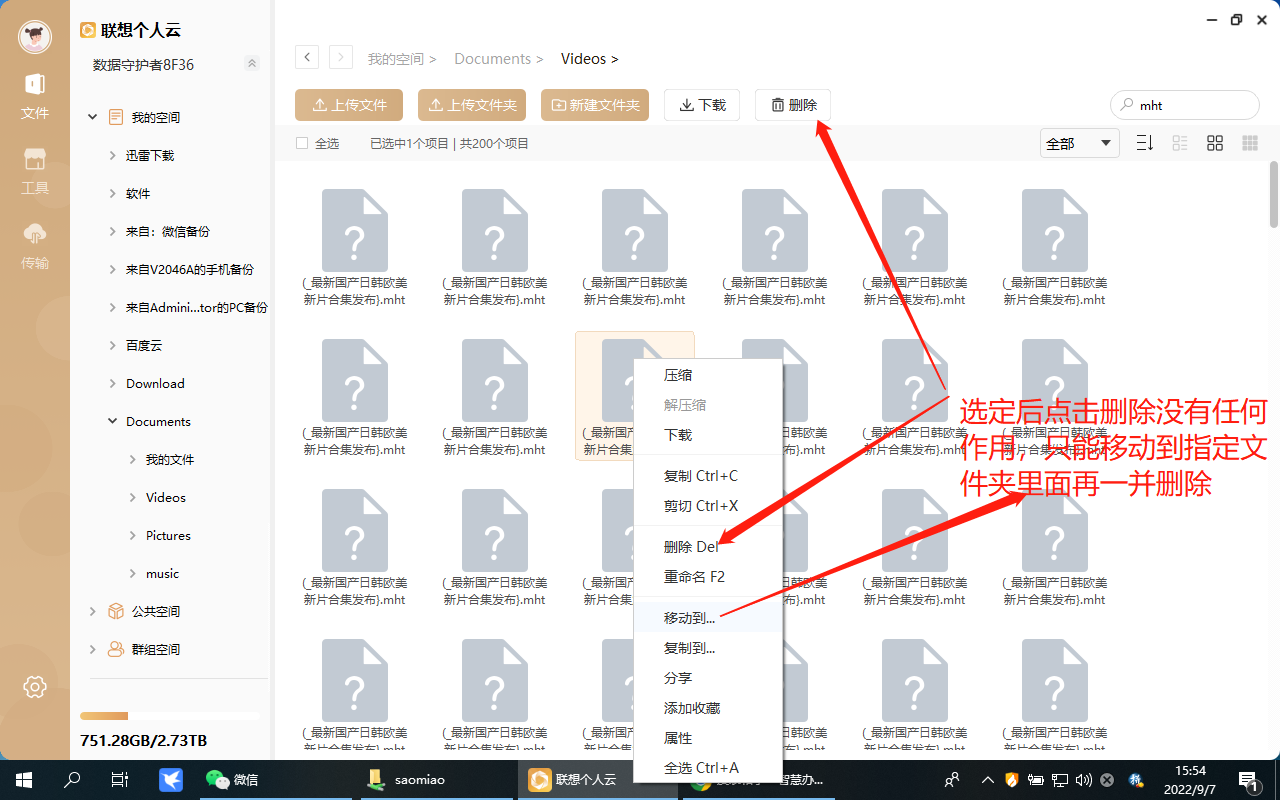
Task: Open the 全部 file type filter dropdown
Action: pos(1079,143)
